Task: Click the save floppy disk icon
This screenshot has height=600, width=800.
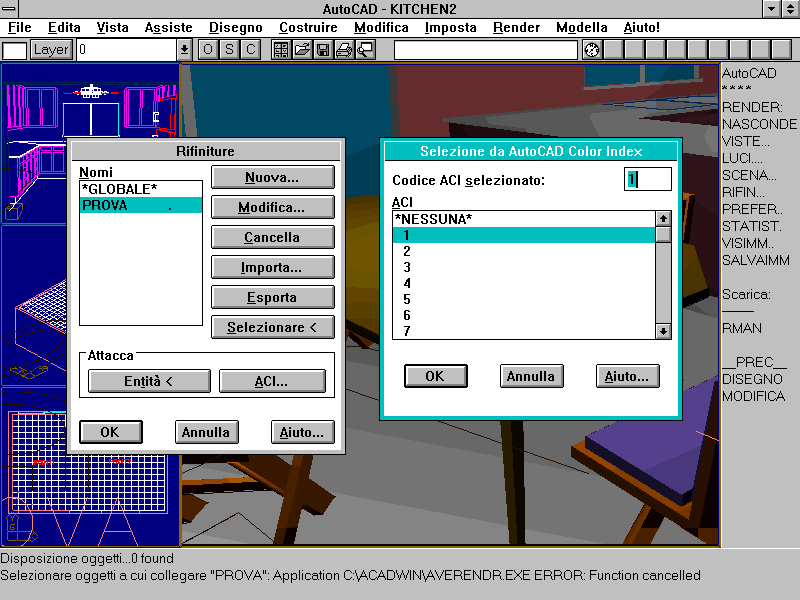Action: point(323,49)
